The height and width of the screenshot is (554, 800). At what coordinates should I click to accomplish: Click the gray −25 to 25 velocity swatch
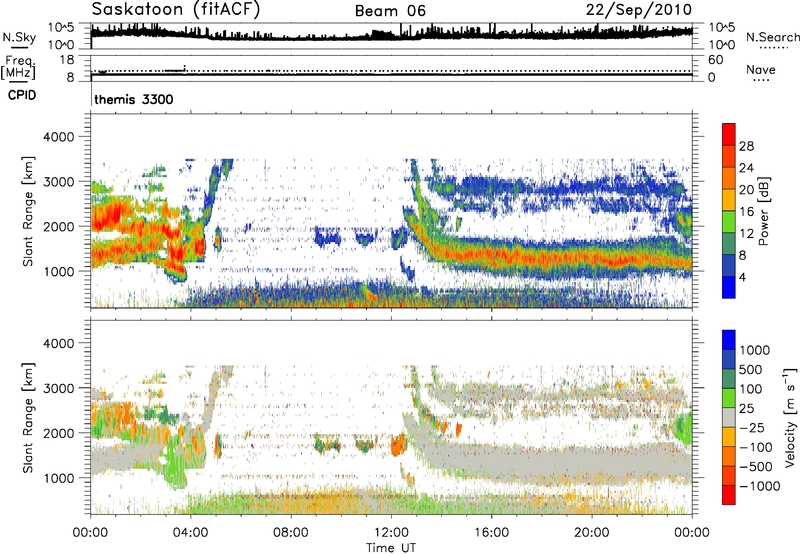tap(729, 417)
